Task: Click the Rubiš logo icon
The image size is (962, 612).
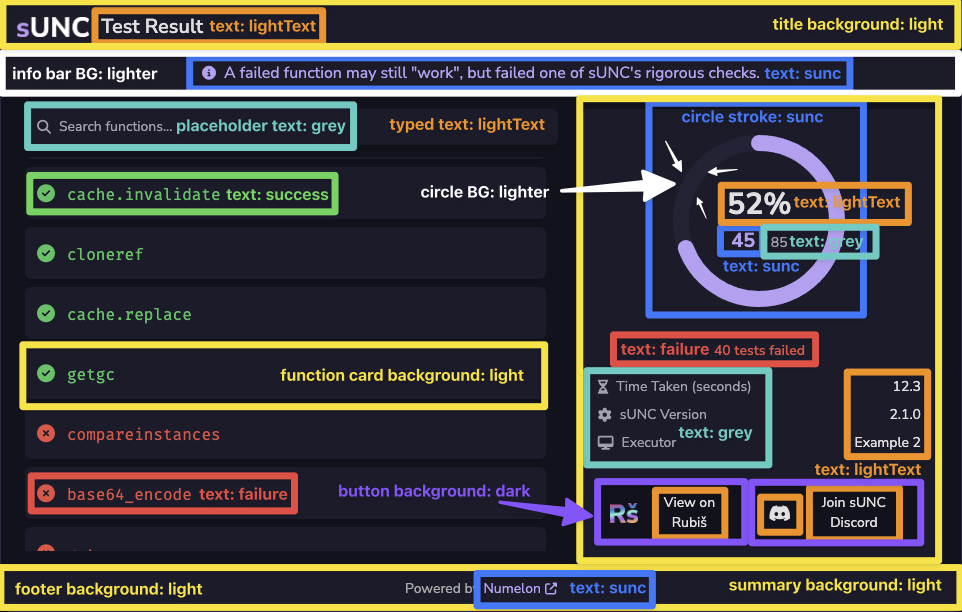Action: 623,513
